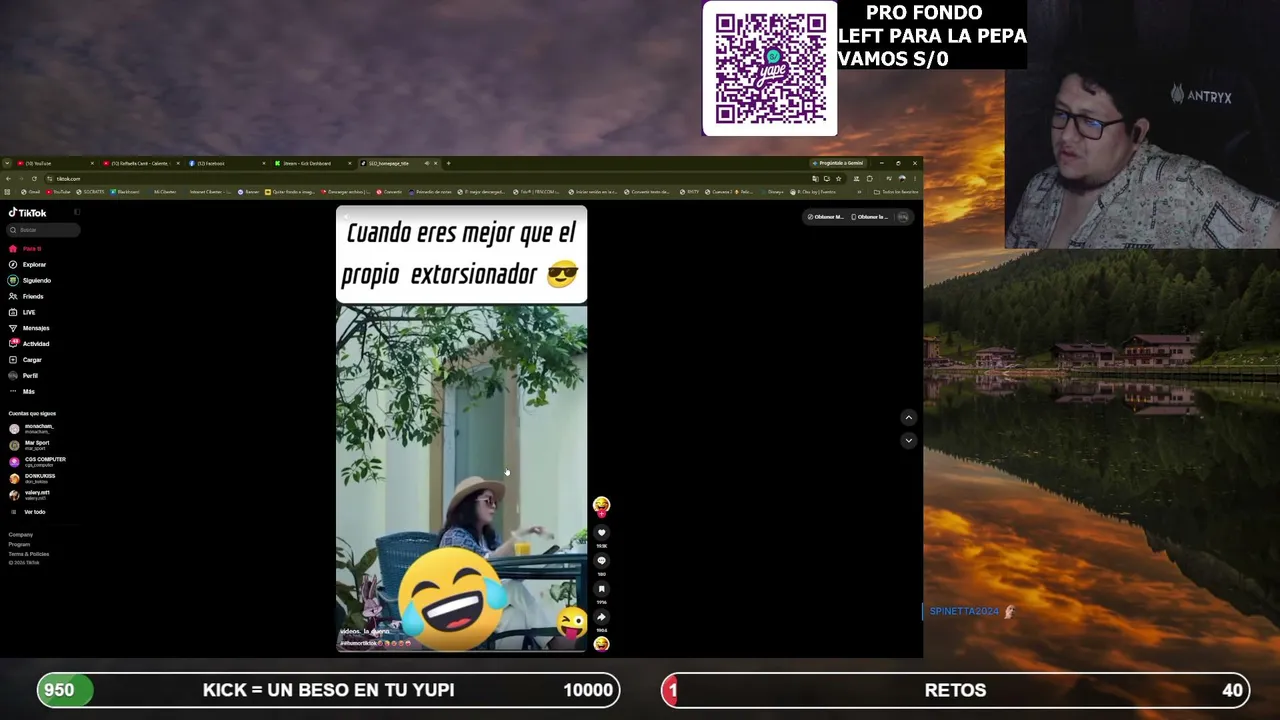1280x720 pixels.
Task: Open the Friends people icon
Action: pyautogui.click(x=13, y=297)
